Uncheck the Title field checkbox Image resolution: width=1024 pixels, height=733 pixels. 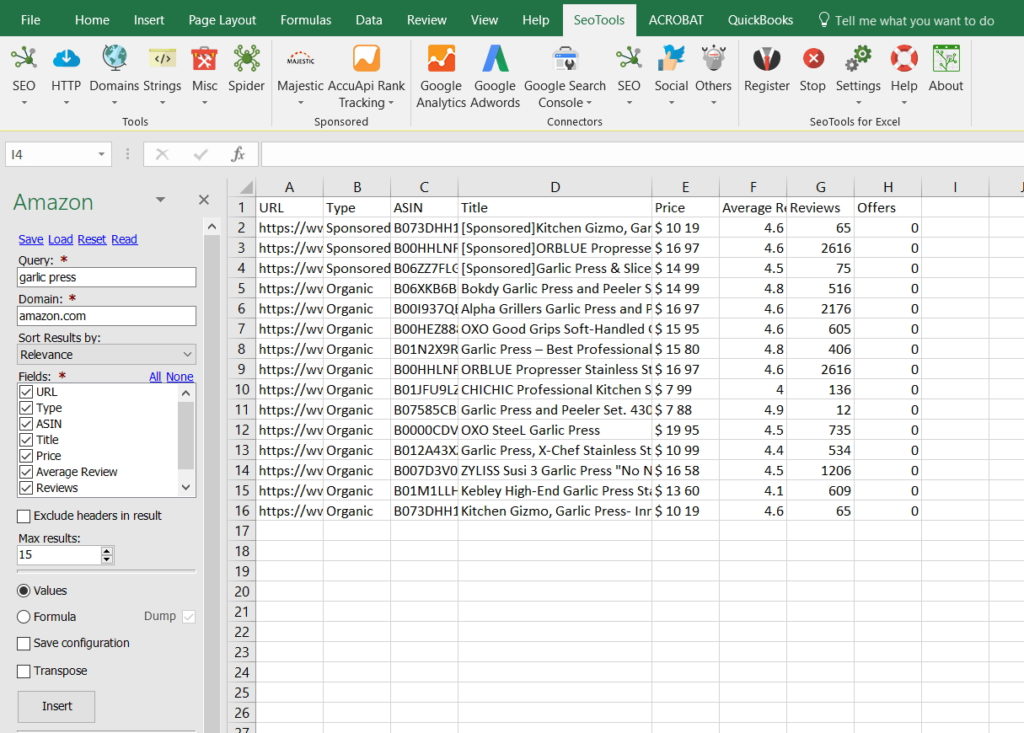26,440
